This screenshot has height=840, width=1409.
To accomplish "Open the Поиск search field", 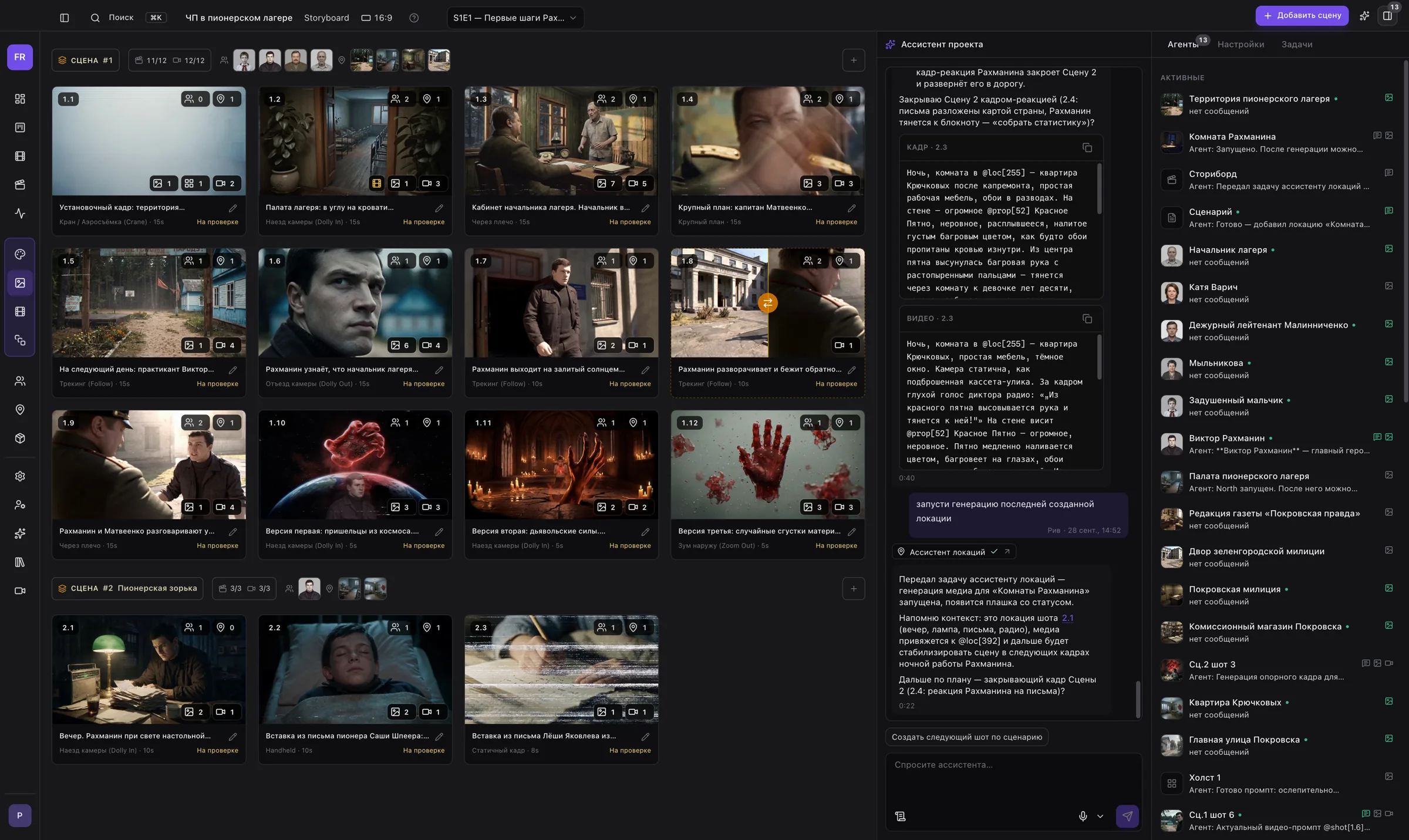I will (x=128, y=18).
